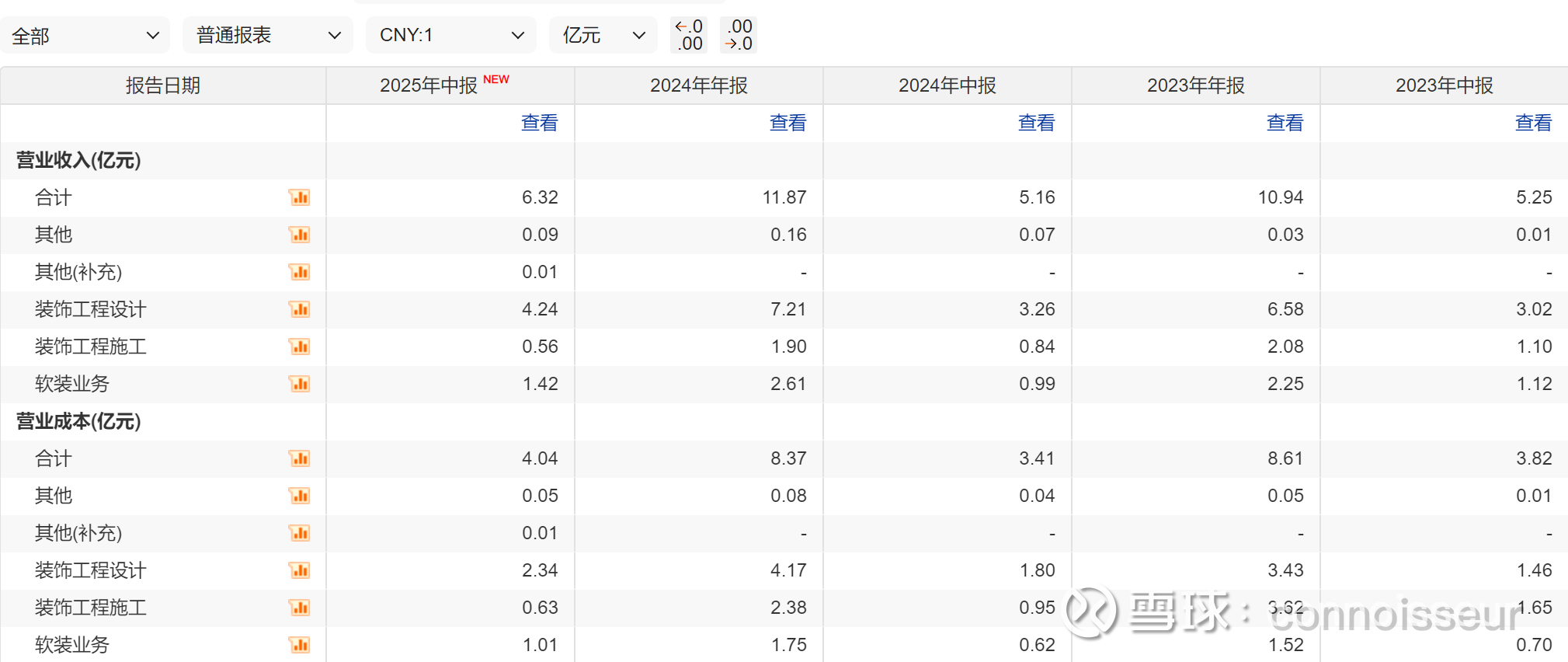This screenshot has width=1568, height=662.
Task: Click the chart icon for 营业收入 其他(补充)
Action: (299, 272)
